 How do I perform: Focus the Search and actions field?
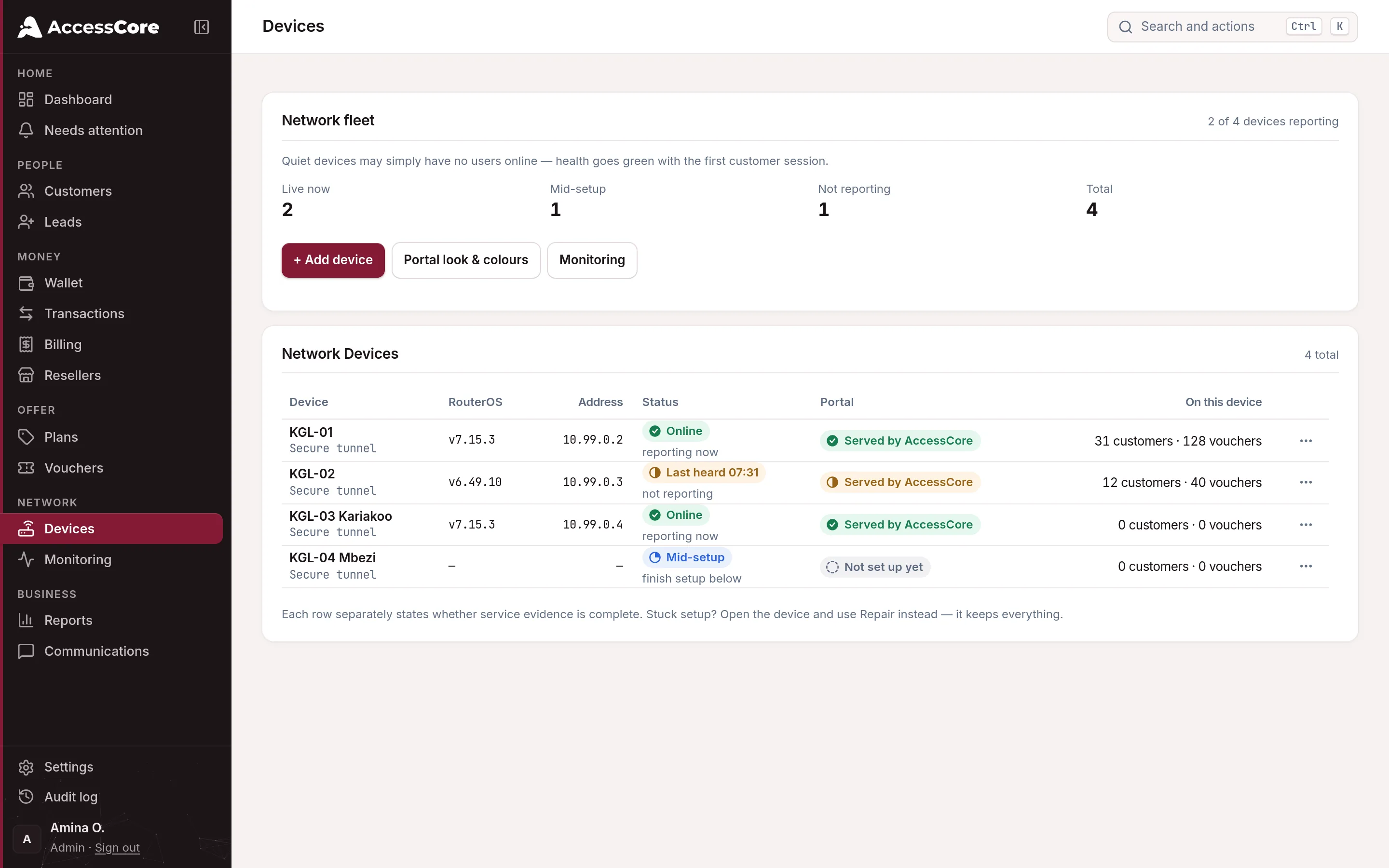pyautogui.click(x=1232, y=27)
